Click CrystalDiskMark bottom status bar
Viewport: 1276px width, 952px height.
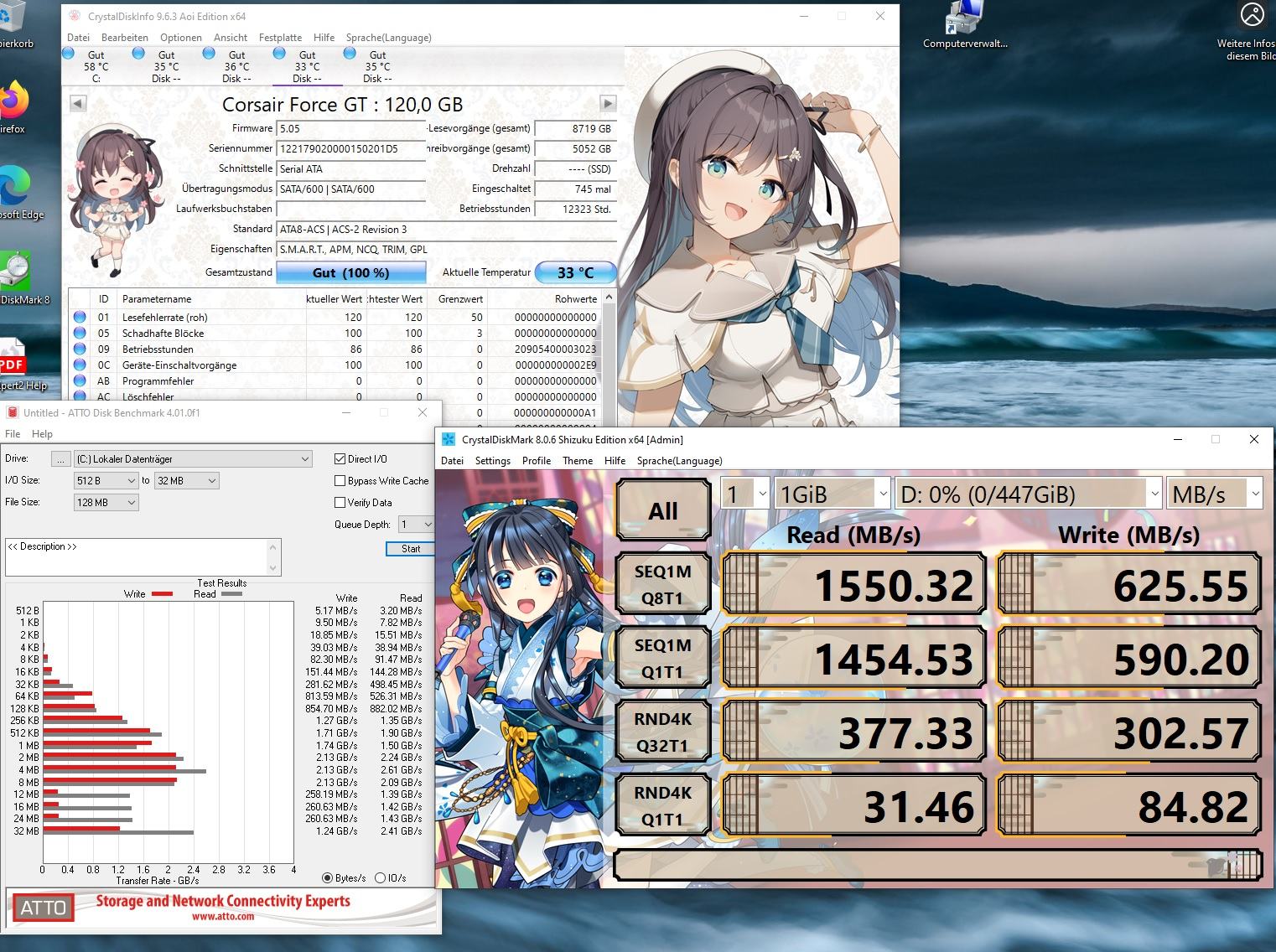[937, 864]
